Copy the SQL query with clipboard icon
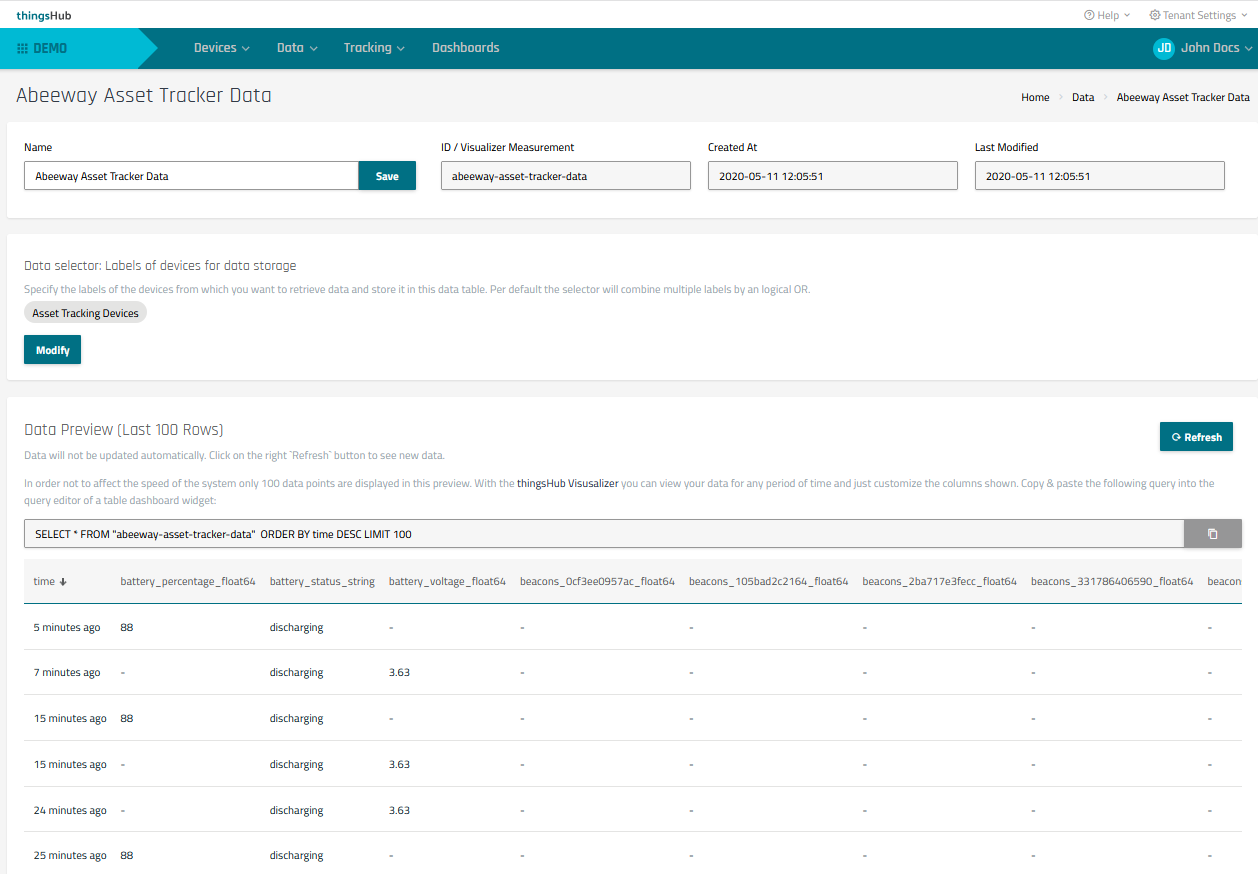 pos(1212,534)
